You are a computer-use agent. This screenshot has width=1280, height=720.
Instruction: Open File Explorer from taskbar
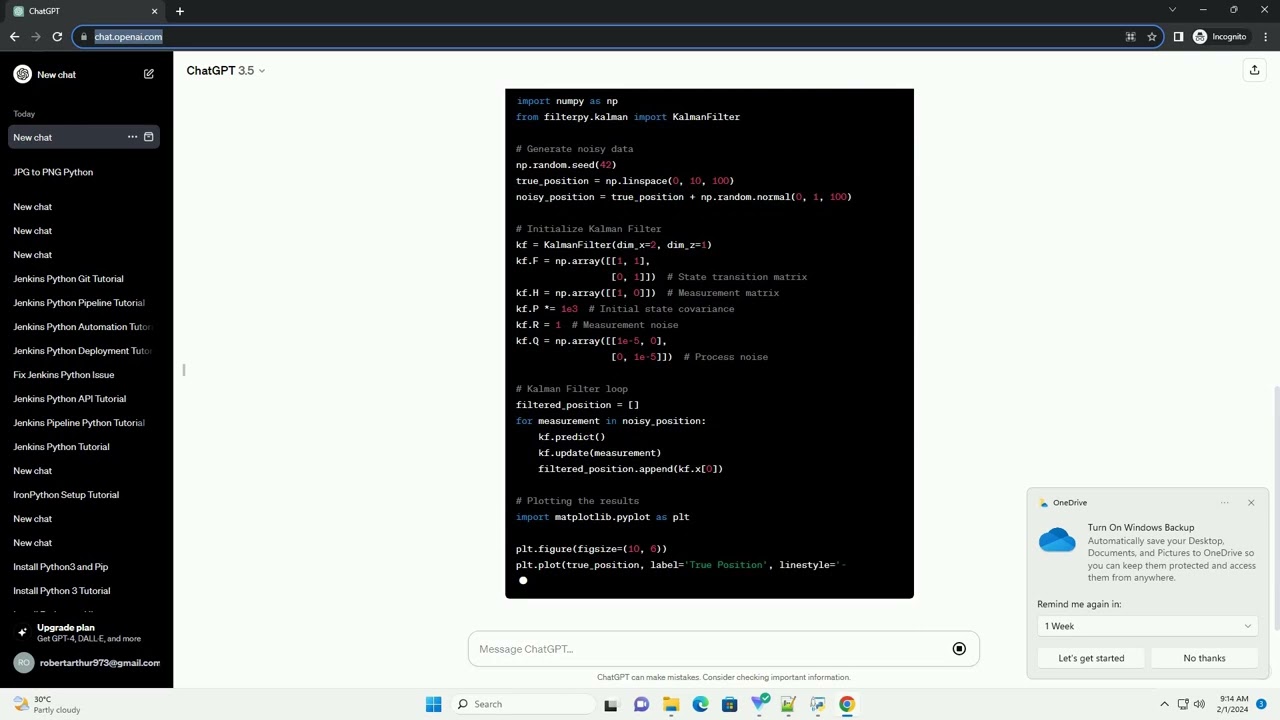(x=671, y=704)
